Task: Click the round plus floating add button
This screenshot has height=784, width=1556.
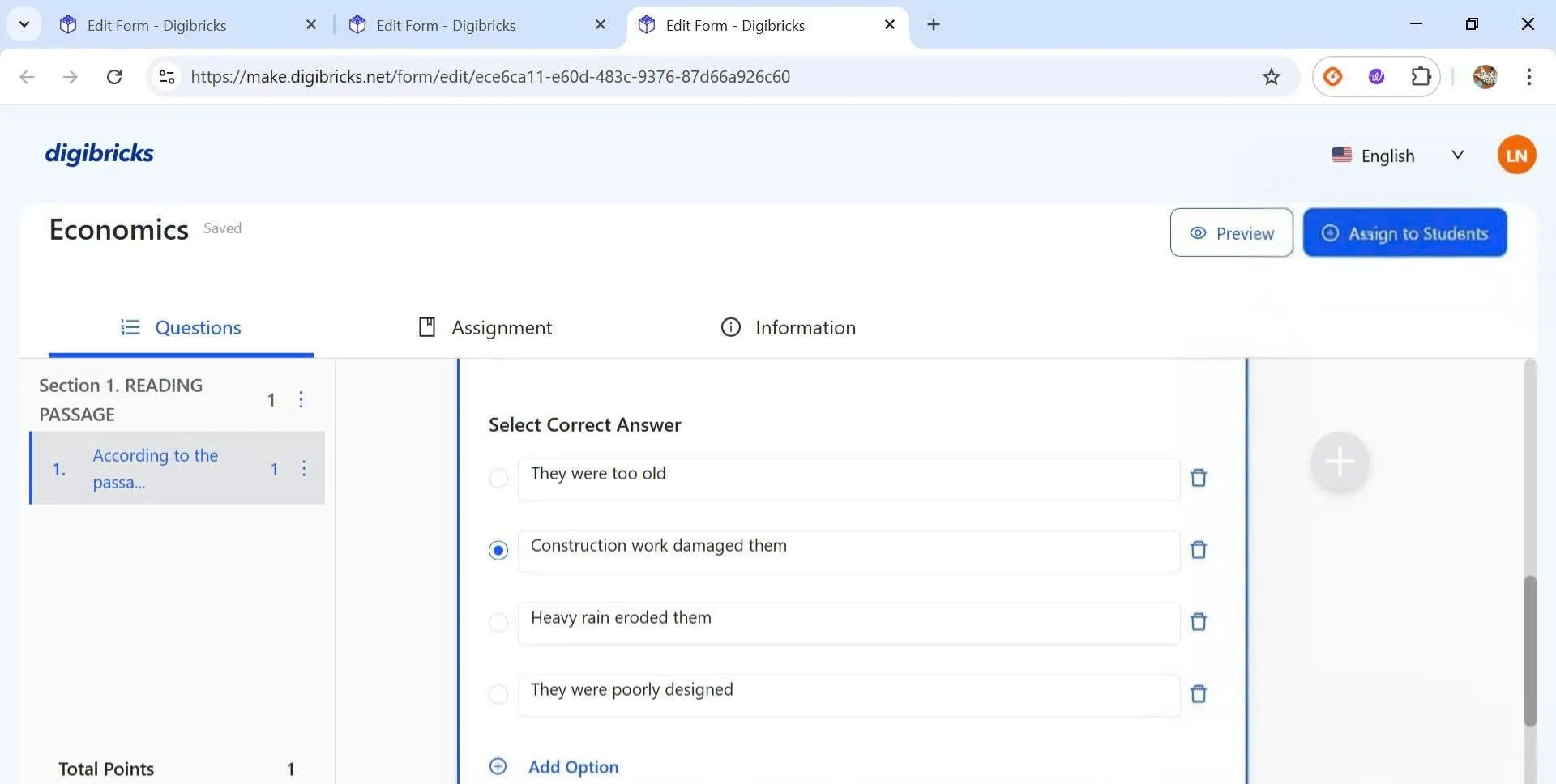Action: click(x=1339, y=462)
